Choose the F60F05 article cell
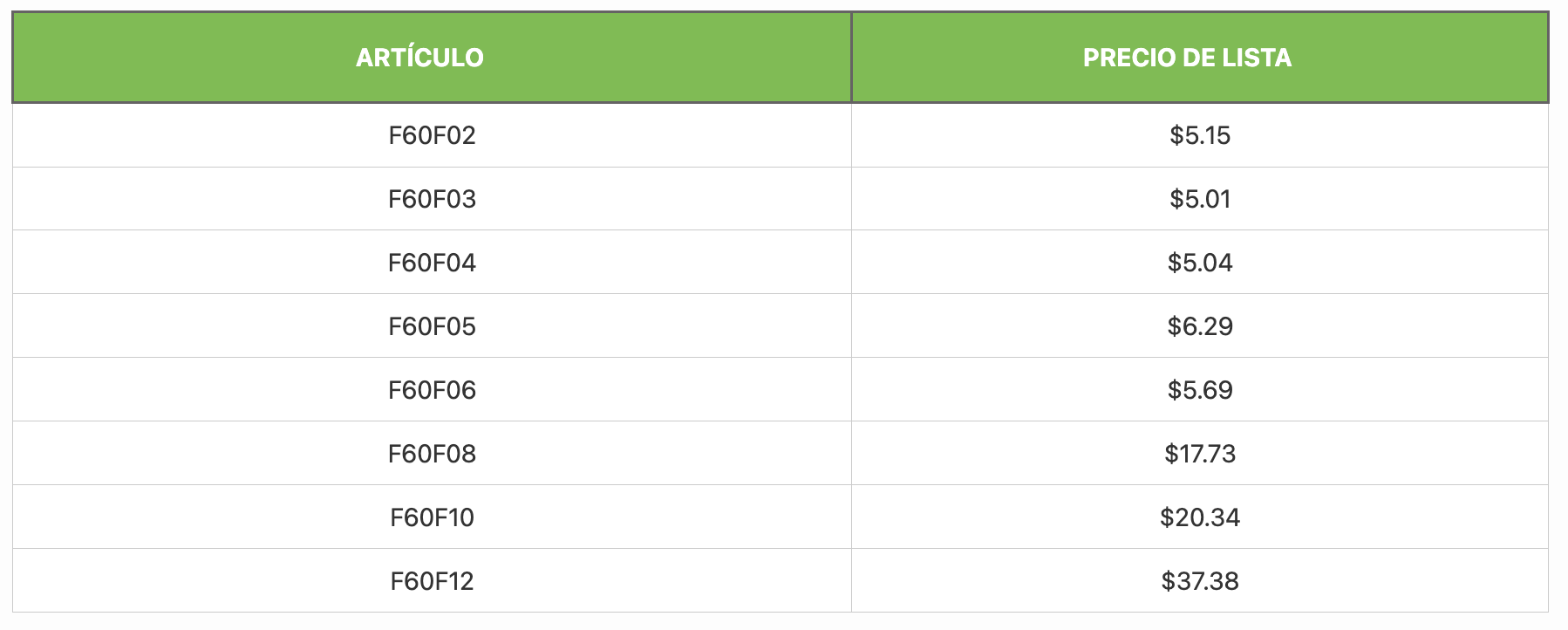 click(432, 326)
